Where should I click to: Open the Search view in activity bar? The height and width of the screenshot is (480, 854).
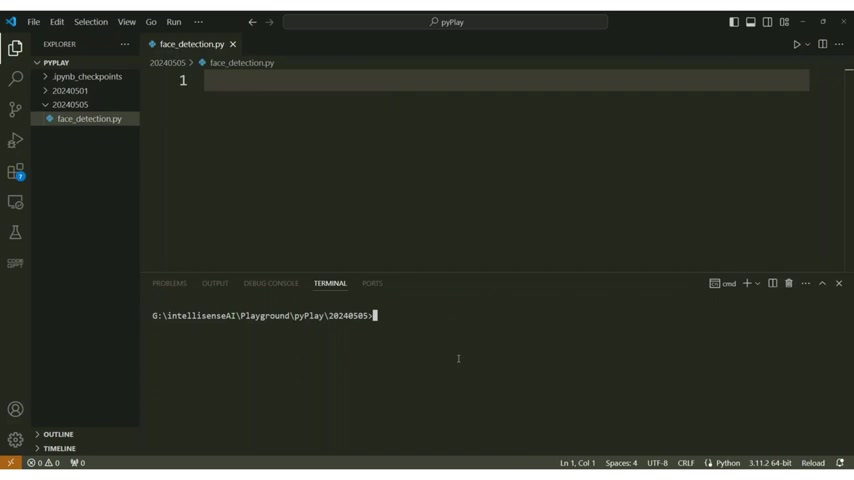(15, 78)
